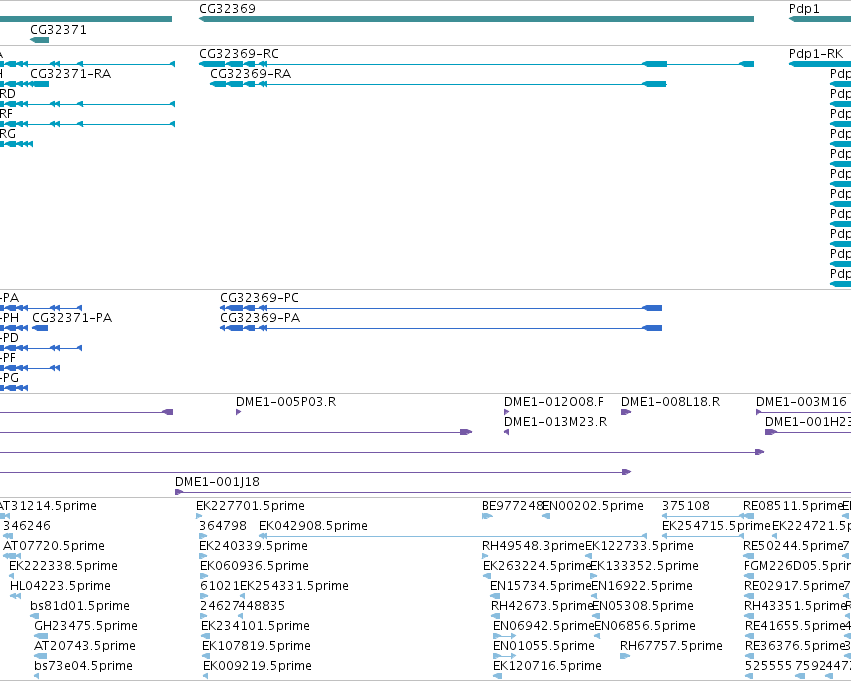851x681 pixels.
Task: Select the CG32369-RC transcript label
Action: [239, 54]
